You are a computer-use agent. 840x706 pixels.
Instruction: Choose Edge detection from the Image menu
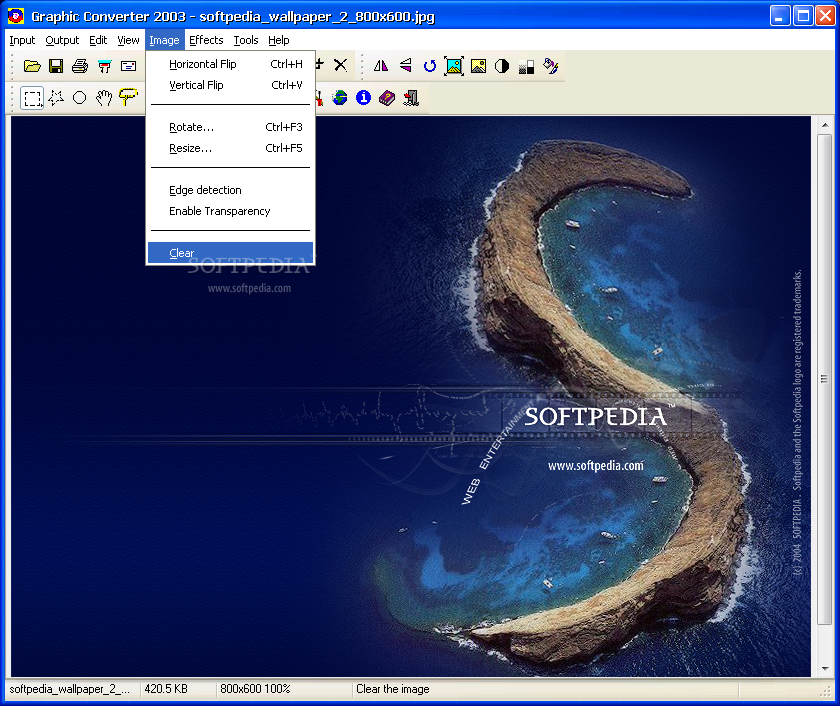230,190
